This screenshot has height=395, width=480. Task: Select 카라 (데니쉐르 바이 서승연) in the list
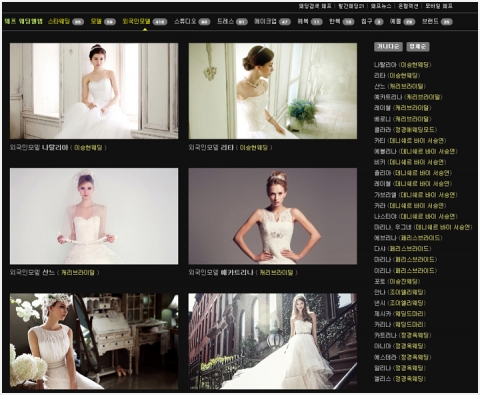tap(410, 205)
